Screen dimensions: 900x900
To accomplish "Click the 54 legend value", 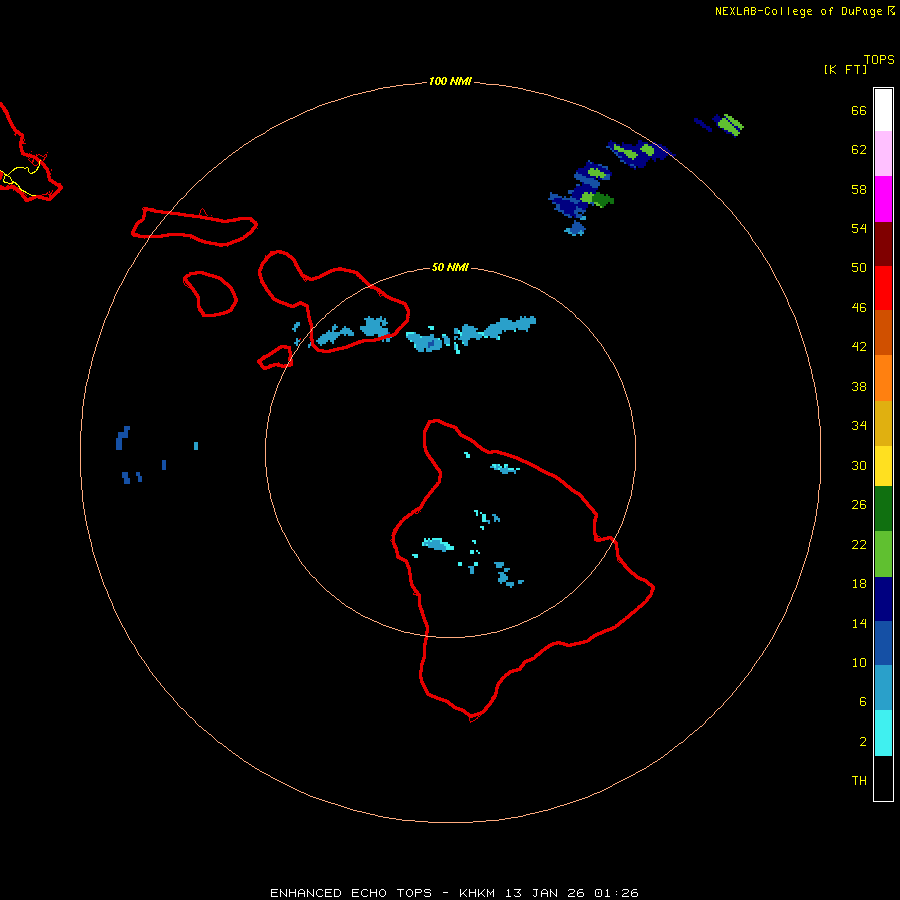I will click(859, 228).
